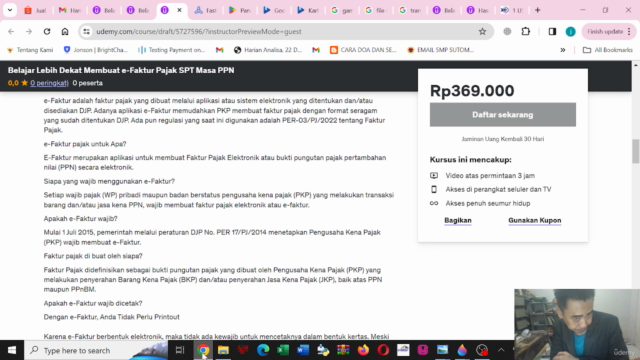Open the tab search dropdown arrow
Image resolution: width=640 pixels, height=360 pixels.
(x=10, y=10)
